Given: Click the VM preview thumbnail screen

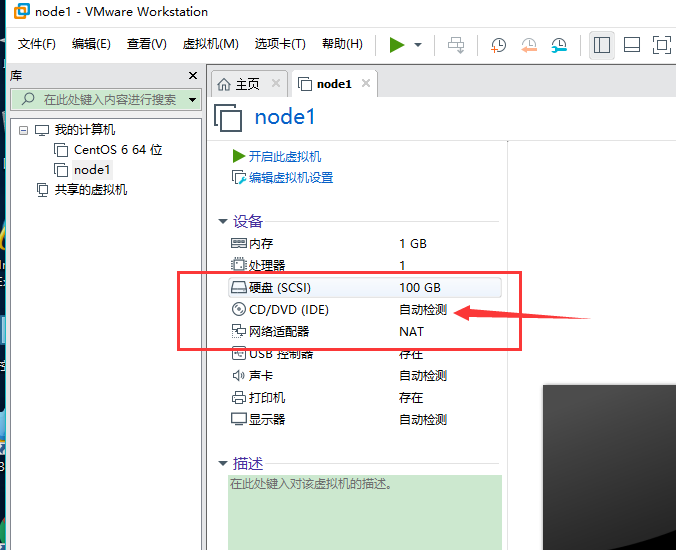Looking at the screenshot, I should click(609, 467).
